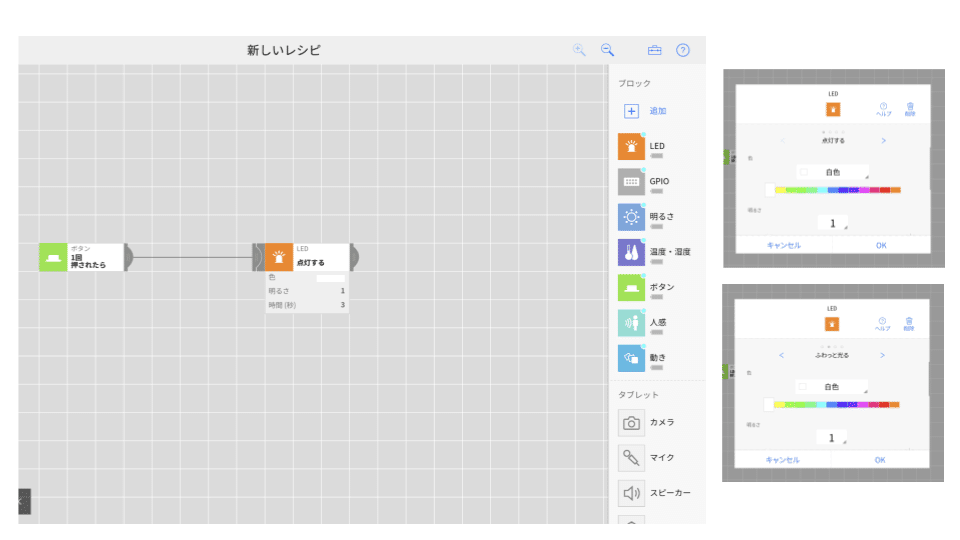Click the 時間 (秒) row on the LED block
Viewport: 960px width, 540px height.
[x=307, y=305]
